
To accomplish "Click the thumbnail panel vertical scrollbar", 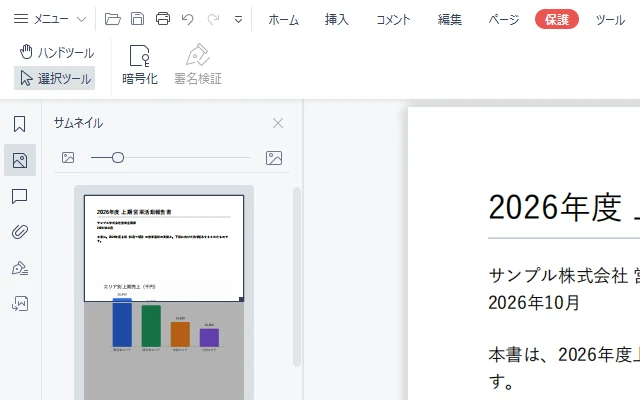I will (297, 277).
